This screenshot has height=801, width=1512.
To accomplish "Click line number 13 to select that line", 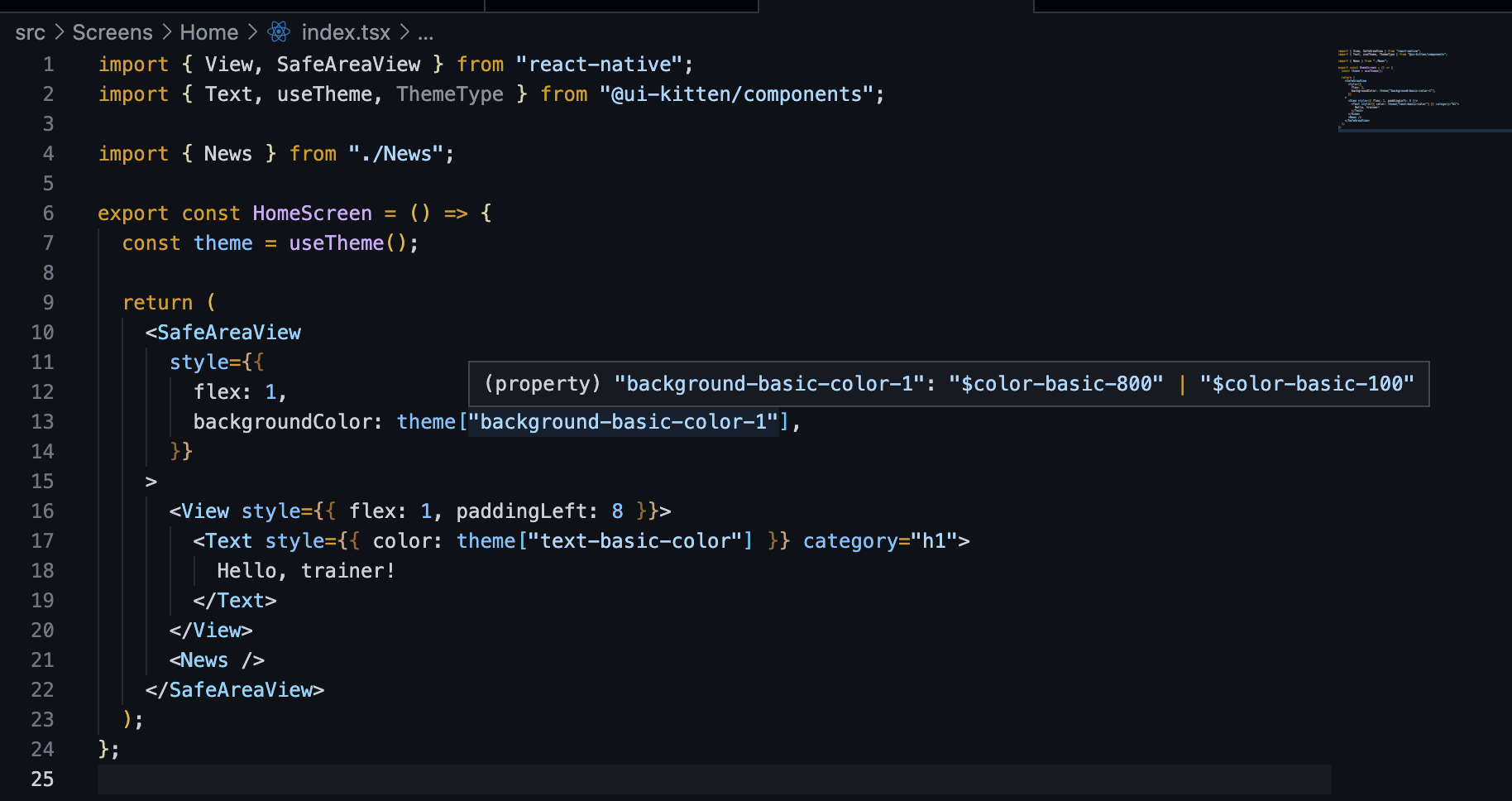I will pos(42,421).
